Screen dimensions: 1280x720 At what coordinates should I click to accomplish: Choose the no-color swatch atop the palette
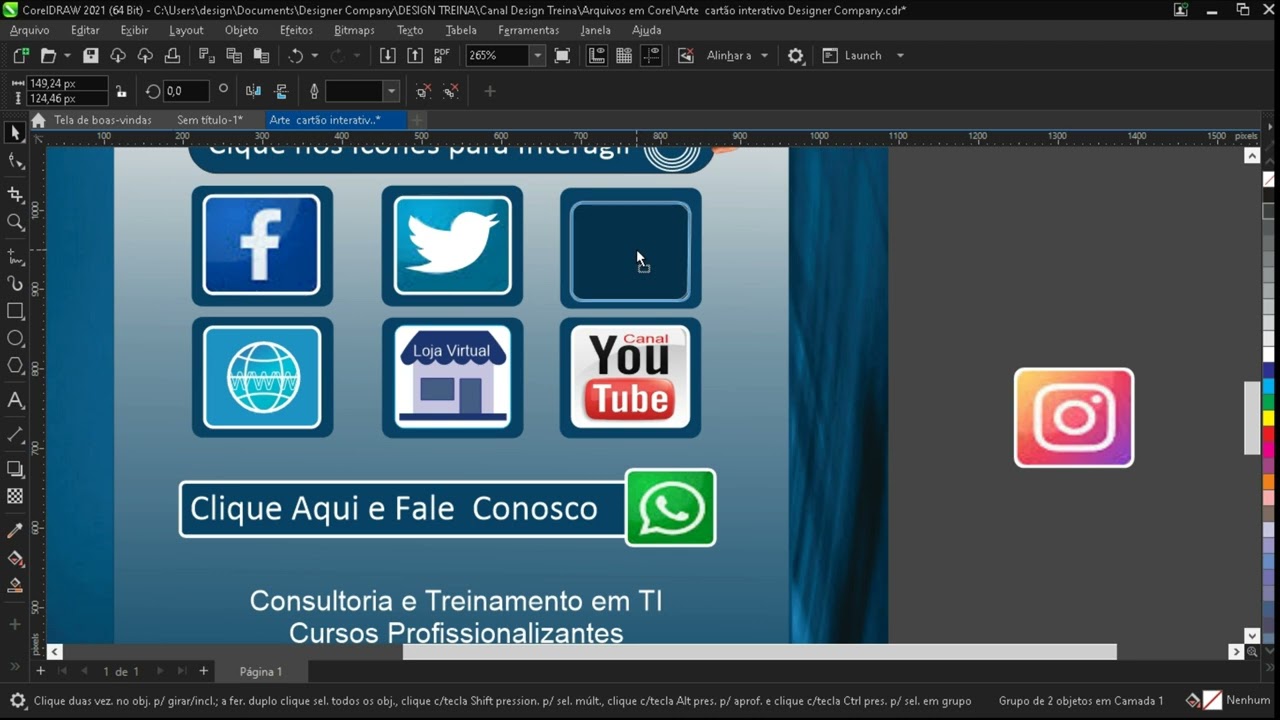click(1269, 180)
